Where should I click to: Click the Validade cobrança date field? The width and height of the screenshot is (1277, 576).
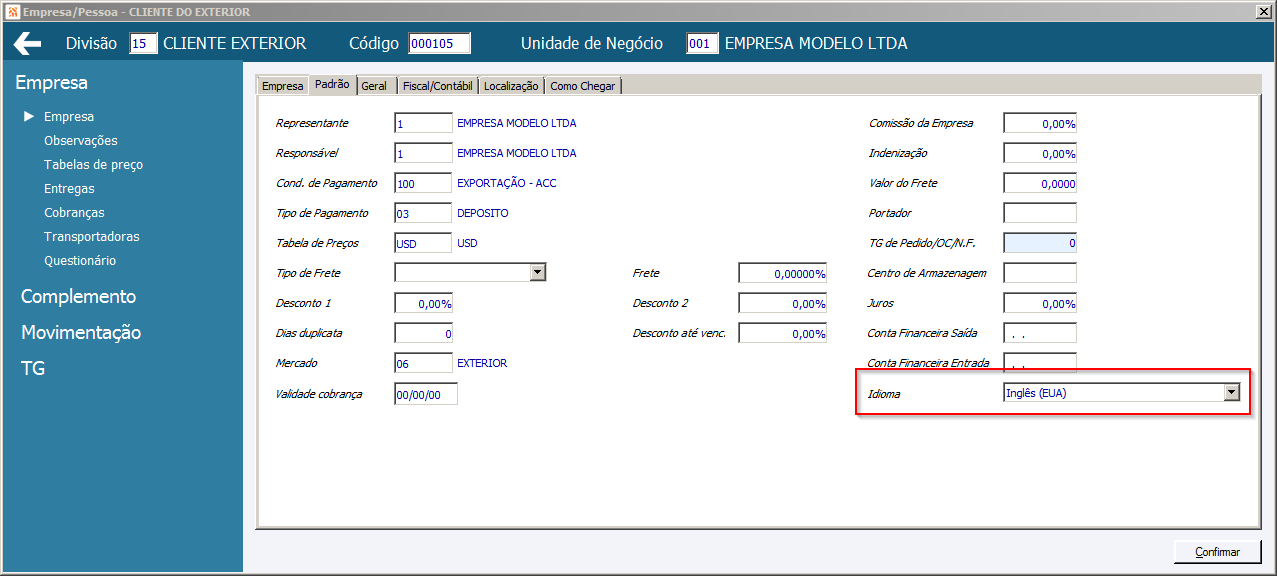[x=426, y=395]
